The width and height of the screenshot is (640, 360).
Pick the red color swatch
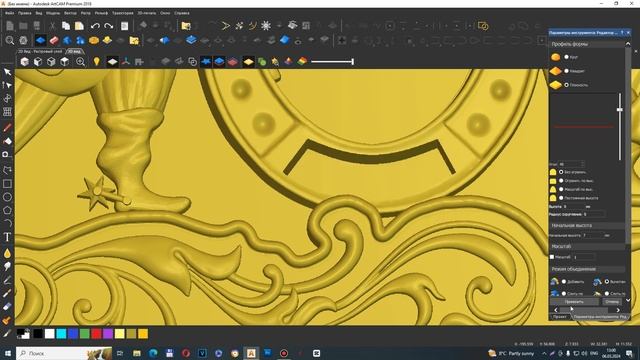[96, 334]
